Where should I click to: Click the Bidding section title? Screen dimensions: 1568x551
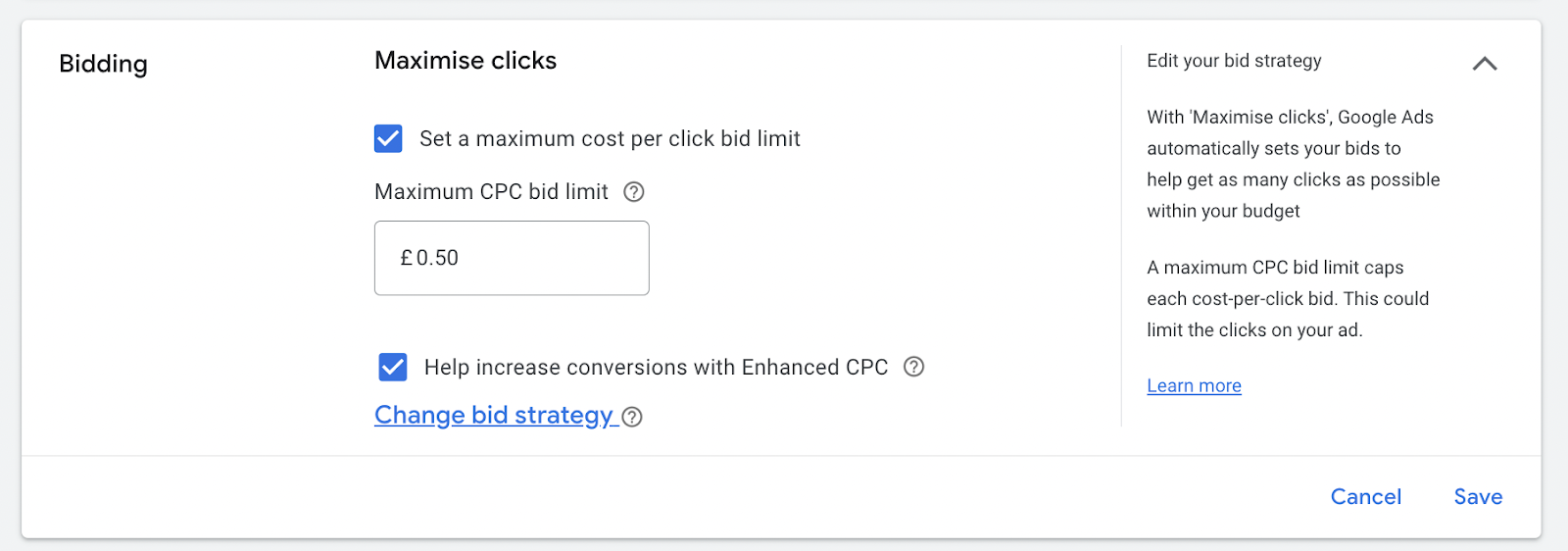pos(103,64)
